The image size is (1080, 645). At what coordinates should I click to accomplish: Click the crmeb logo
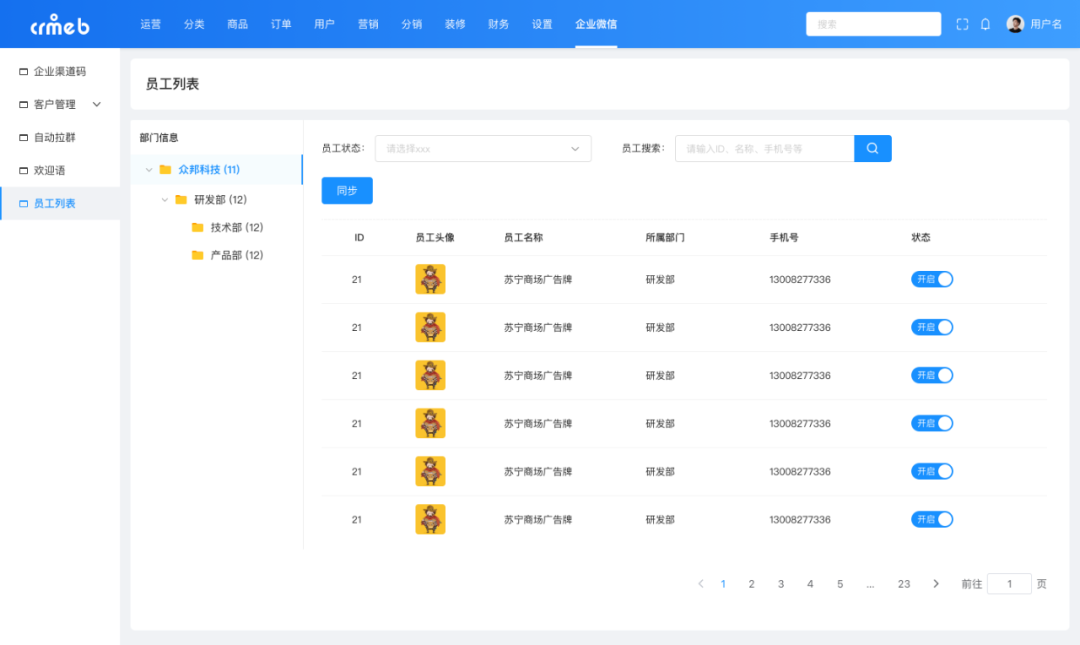[60, 25]
